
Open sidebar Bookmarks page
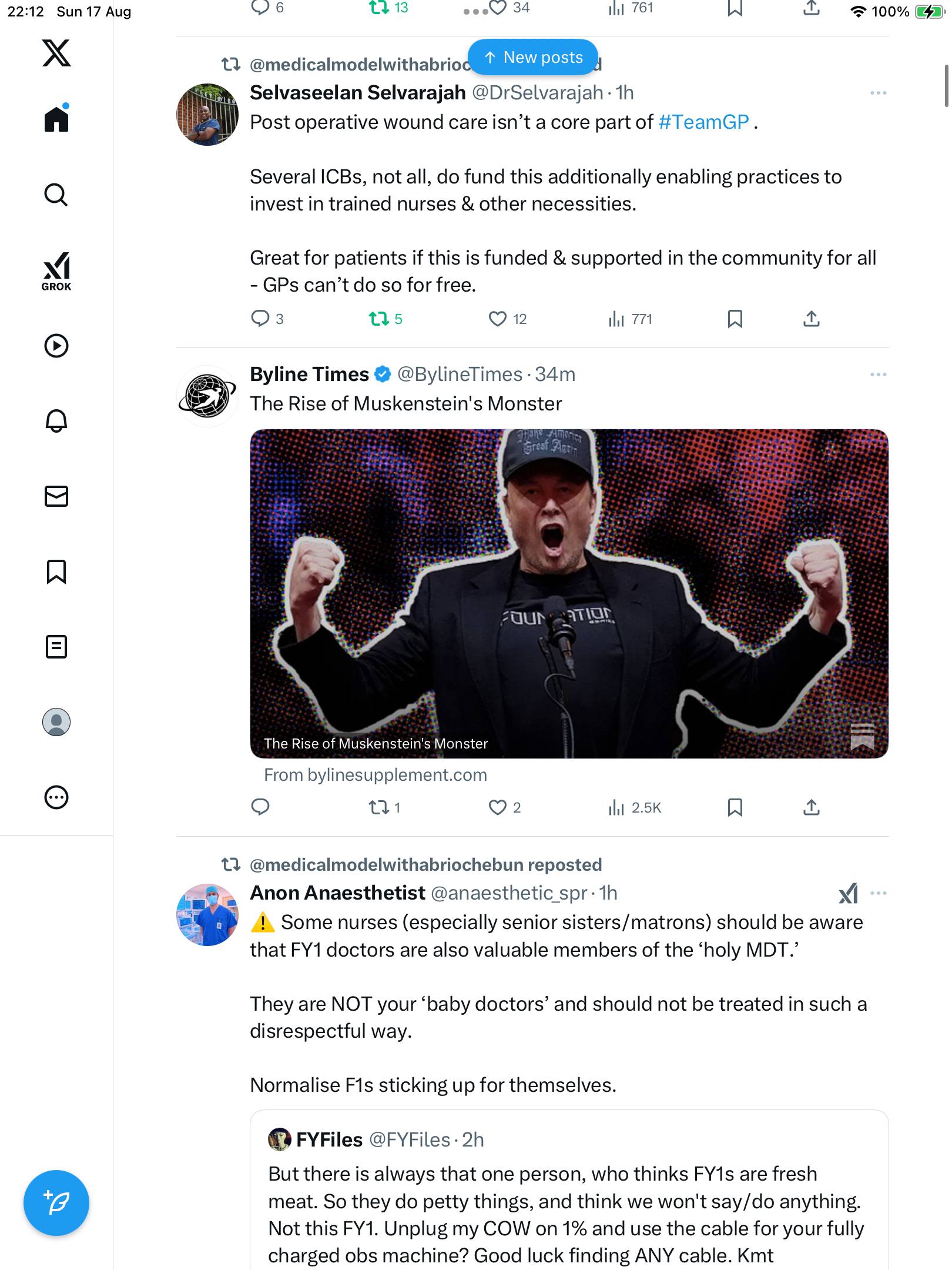tap(56, 571)
